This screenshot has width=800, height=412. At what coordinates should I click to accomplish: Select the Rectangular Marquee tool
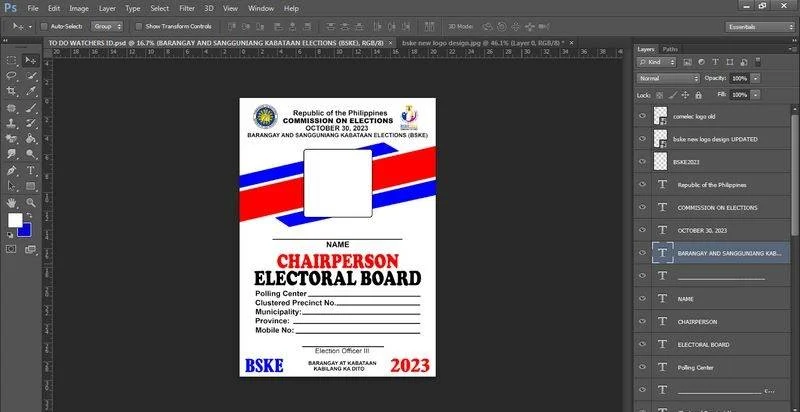(12, 61)
